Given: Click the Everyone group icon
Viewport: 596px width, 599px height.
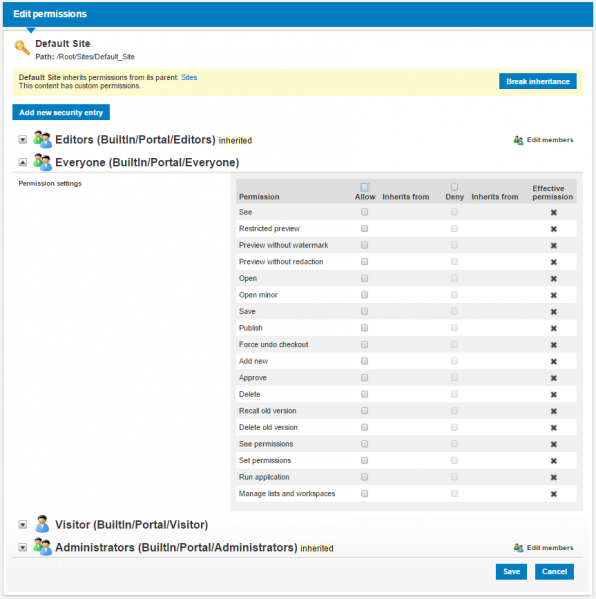Looking at the screenshot, I should tap(42, 162).
